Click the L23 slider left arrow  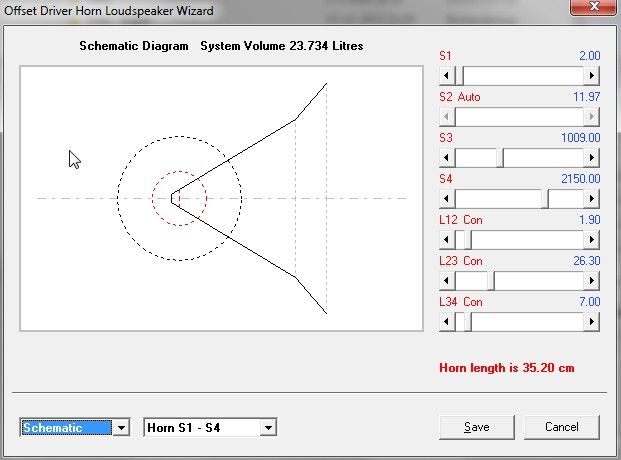tap(447, 281)
